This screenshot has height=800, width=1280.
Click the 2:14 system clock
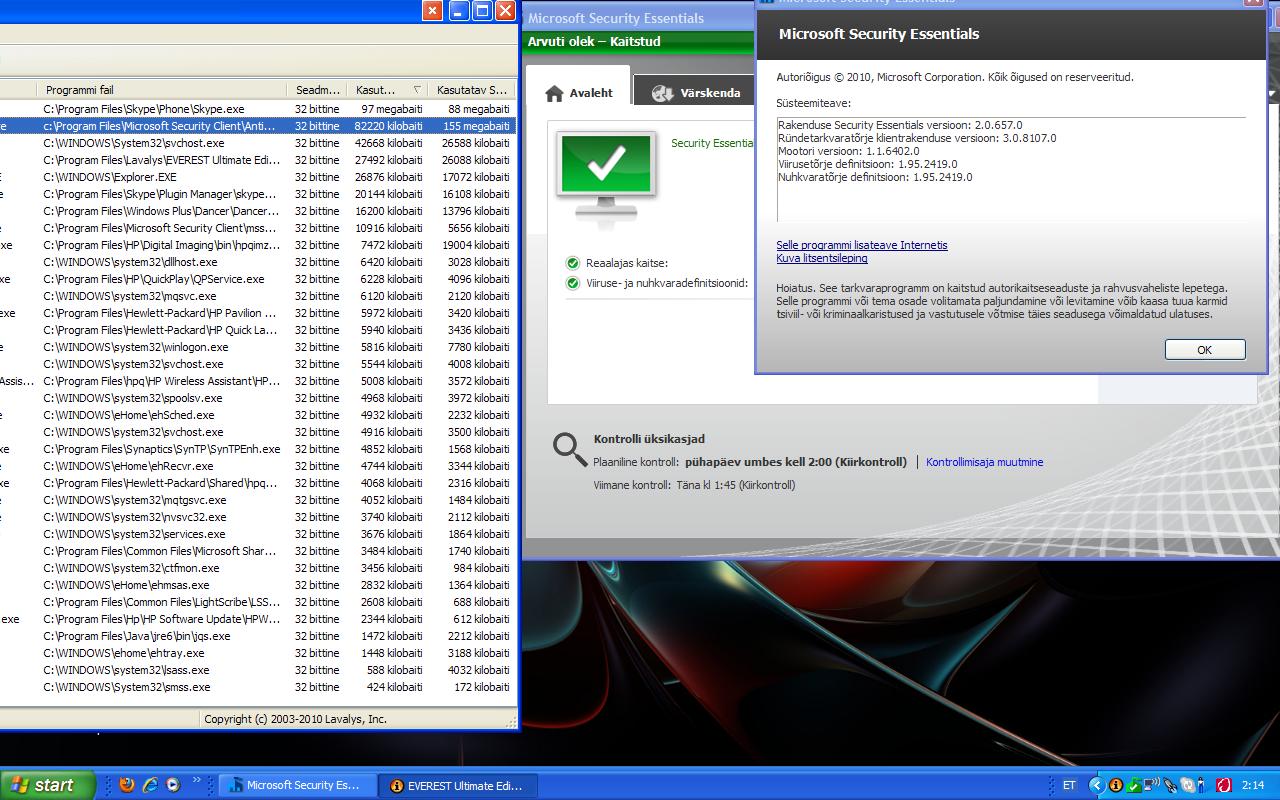coord(1253,785)
